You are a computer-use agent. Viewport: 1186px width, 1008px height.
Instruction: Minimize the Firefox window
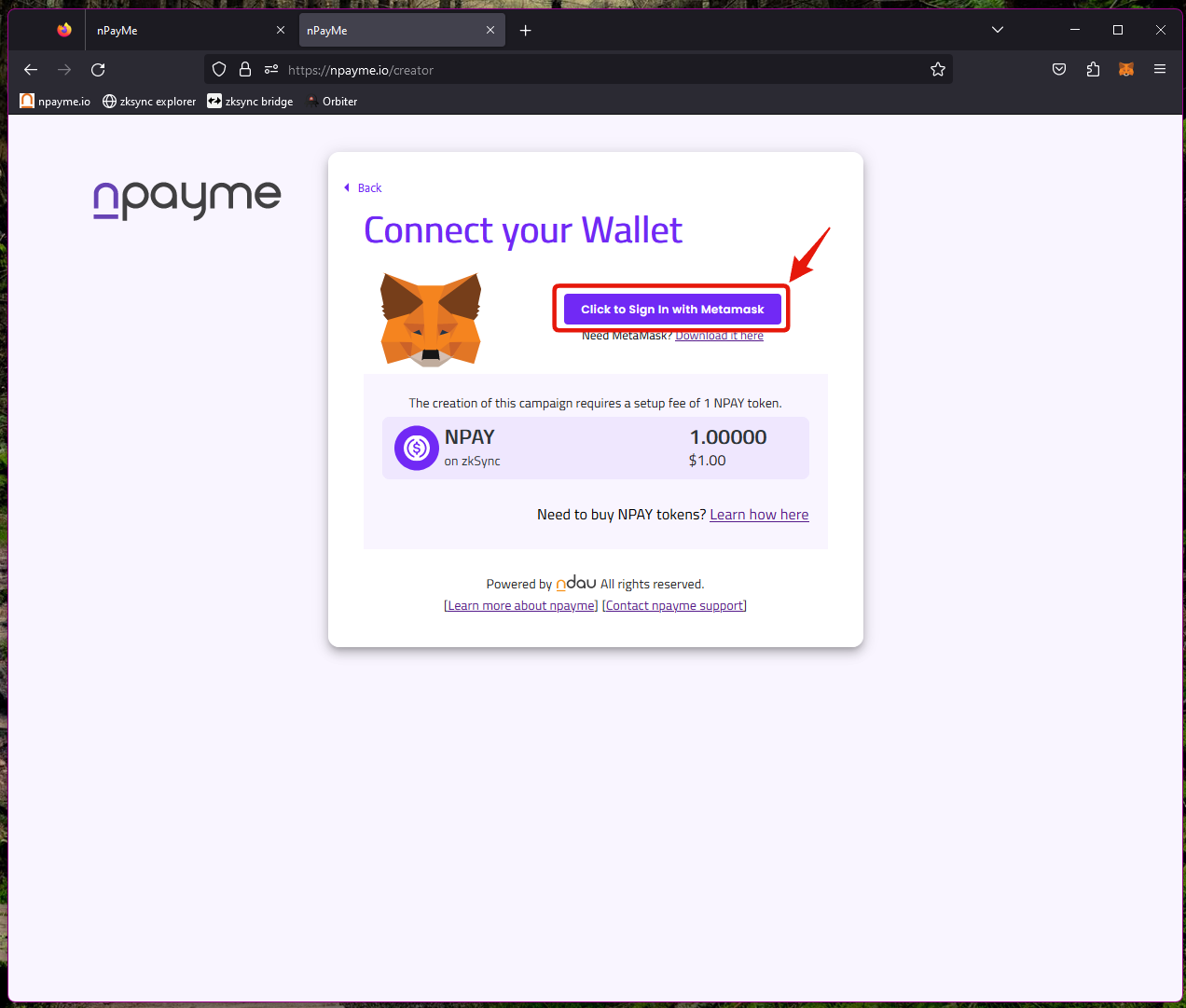1075,30
